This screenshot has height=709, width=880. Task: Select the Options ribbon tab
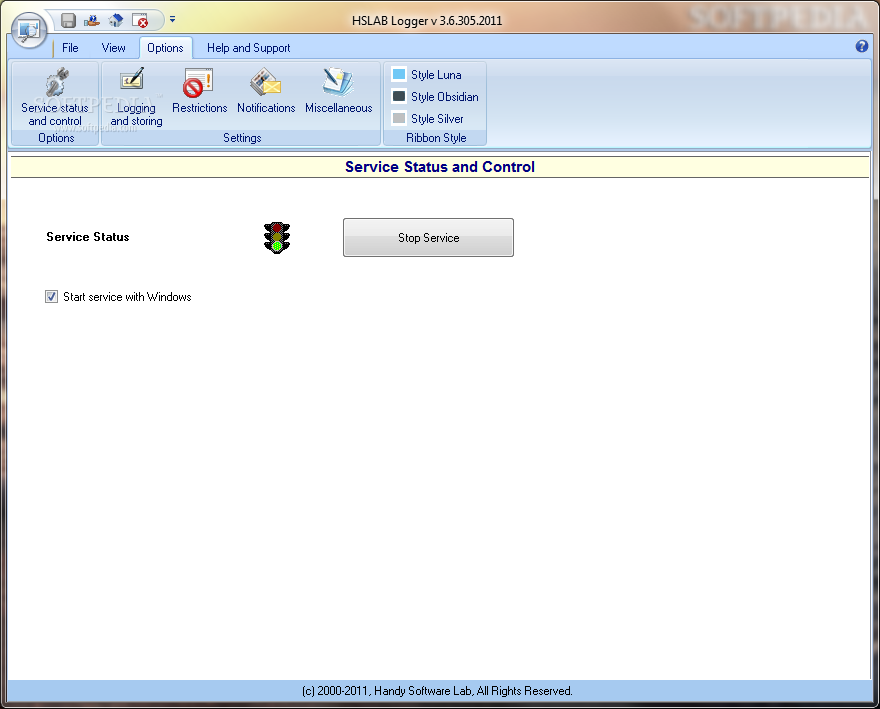(165, 48)
